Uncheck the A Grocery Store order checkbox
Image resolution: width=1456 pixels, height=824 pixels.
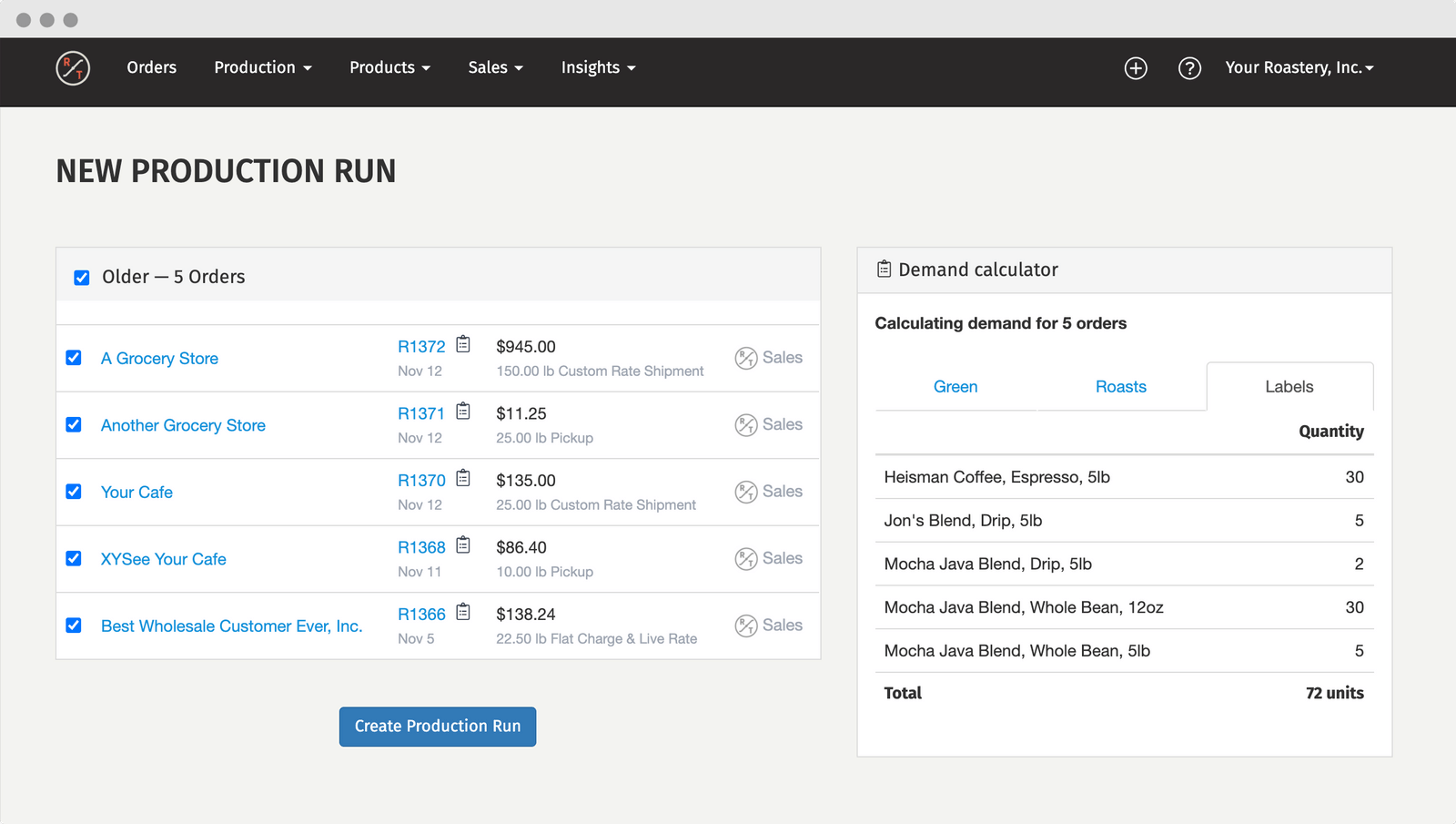pyautogui.click(x=74, y=358)
